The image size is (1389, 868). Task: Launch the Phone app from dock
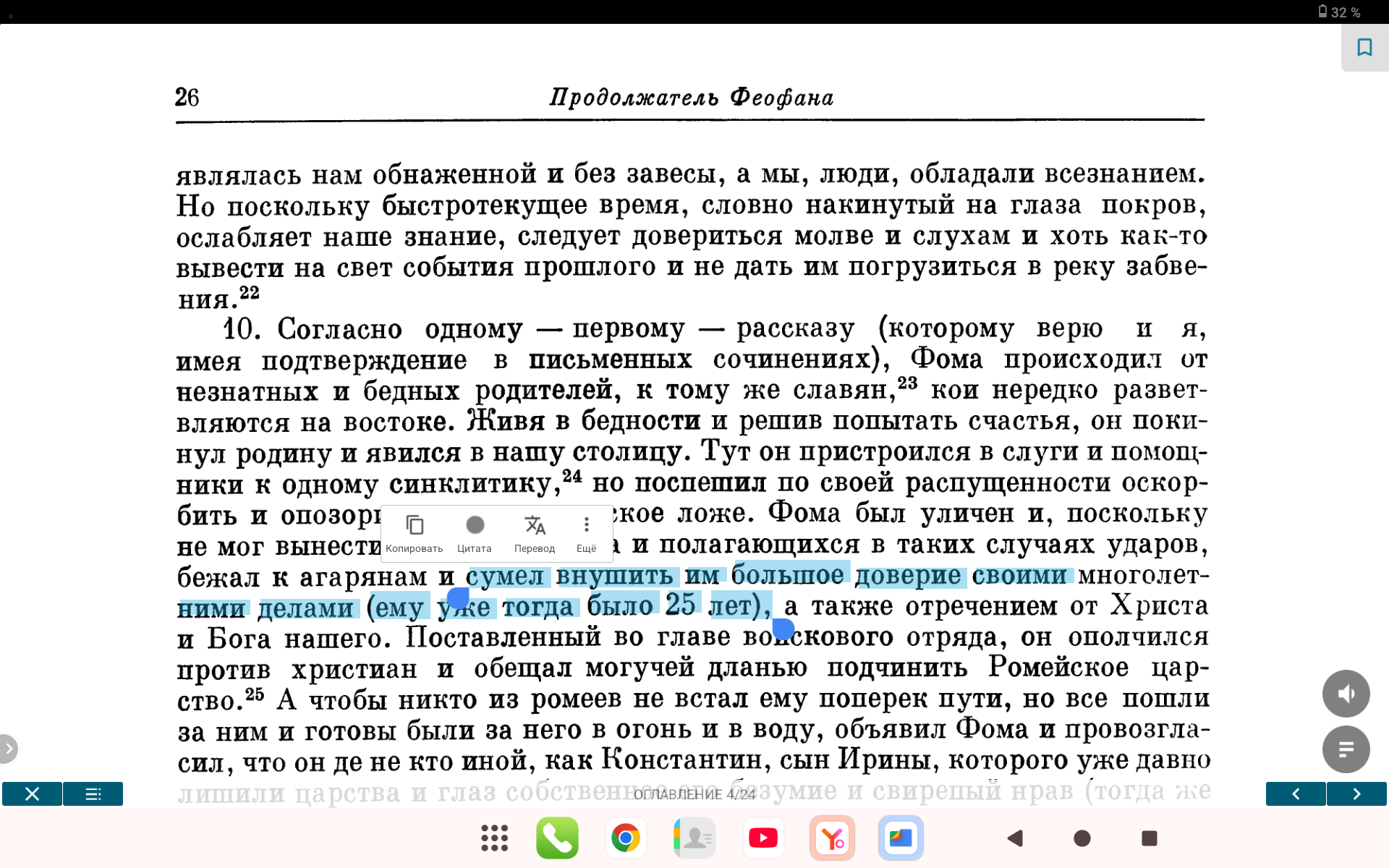[557, 838]
